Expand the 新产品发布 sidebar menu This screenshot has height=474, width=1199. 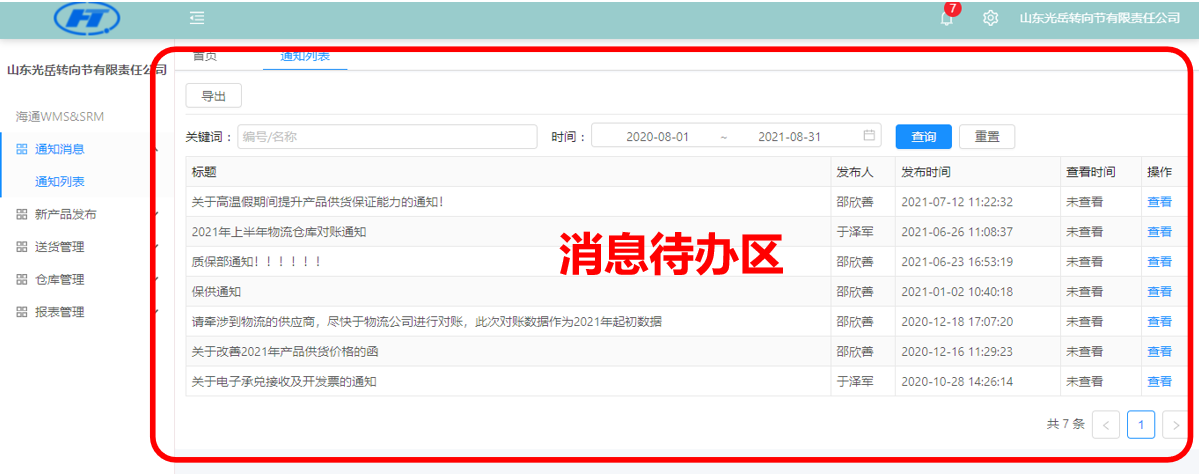(66, 214)
